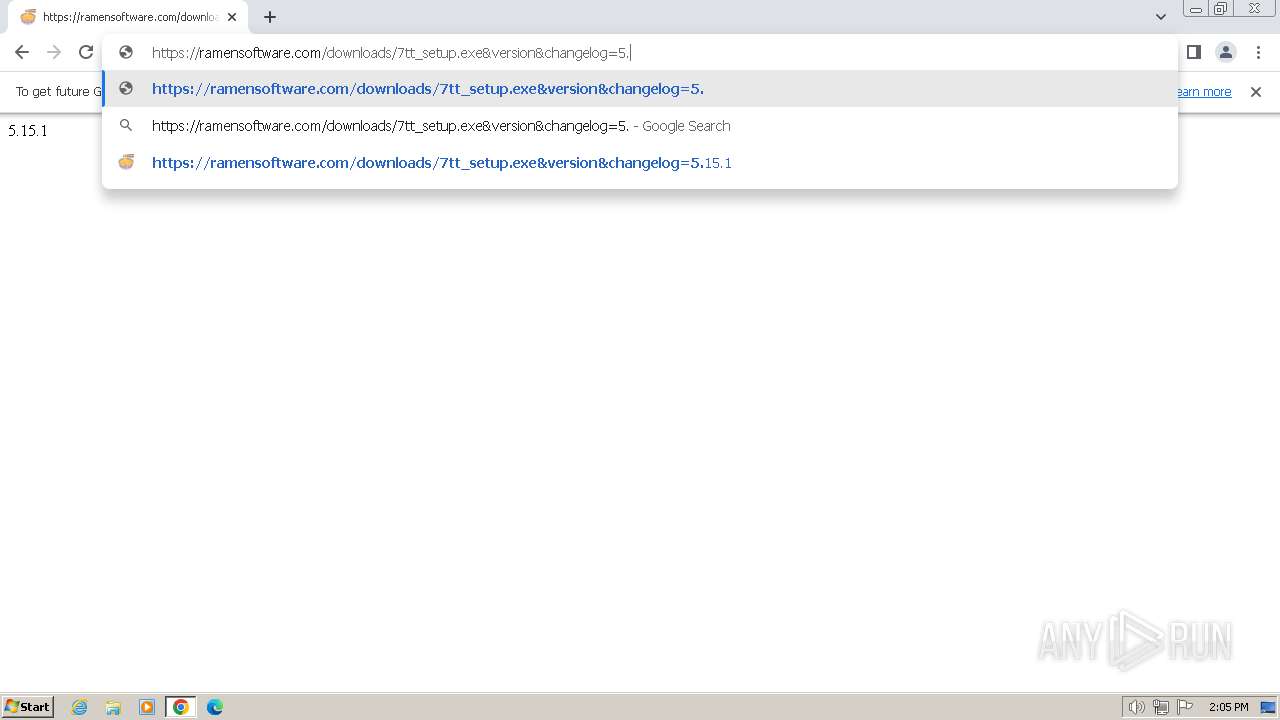The width and height of the screenshot is (1280, 720).
Task: Click the Learn more link
Action: coord(1203,92)
